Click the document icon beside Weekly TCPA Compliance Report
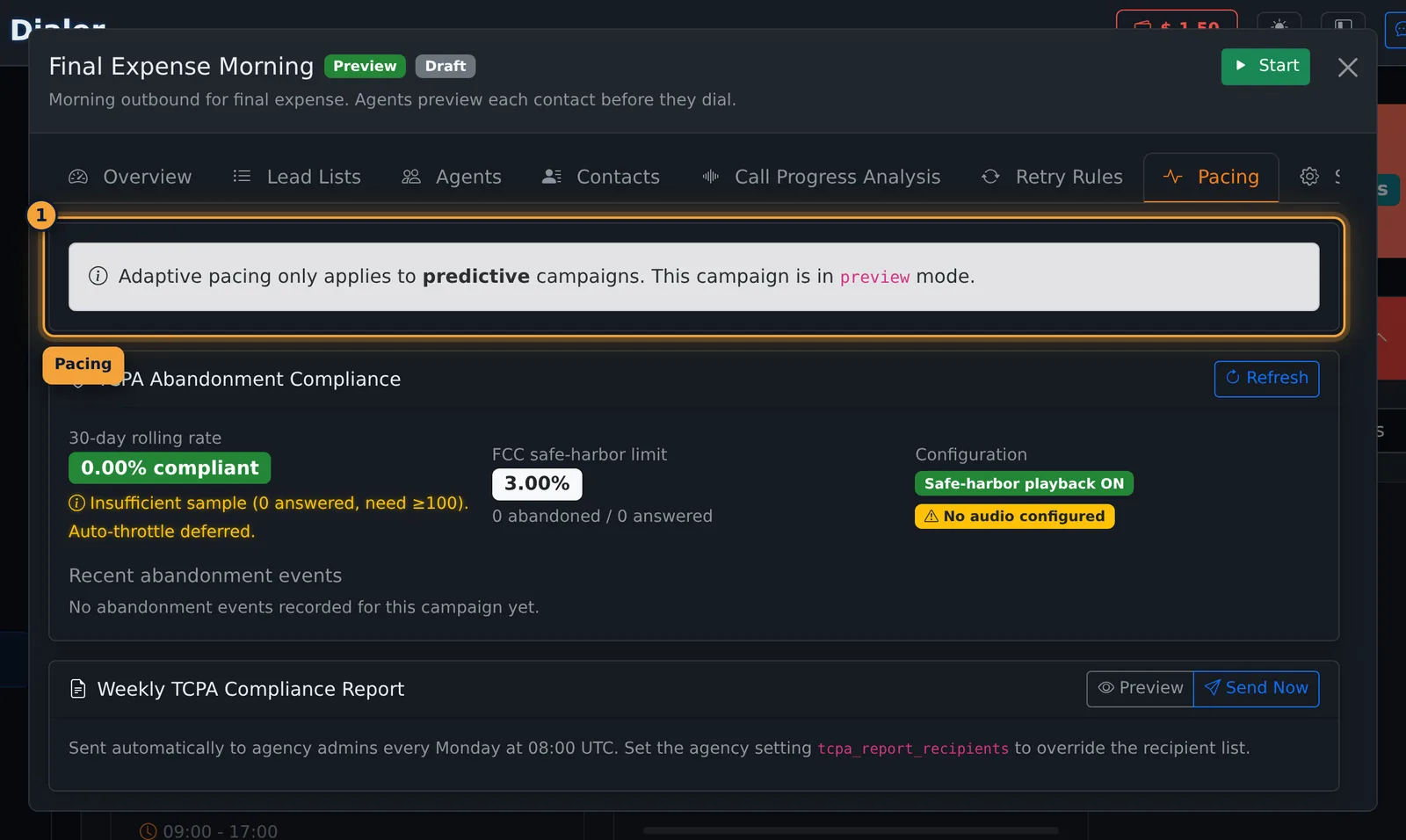This screenshot has height=840, width=1406. 78,690
